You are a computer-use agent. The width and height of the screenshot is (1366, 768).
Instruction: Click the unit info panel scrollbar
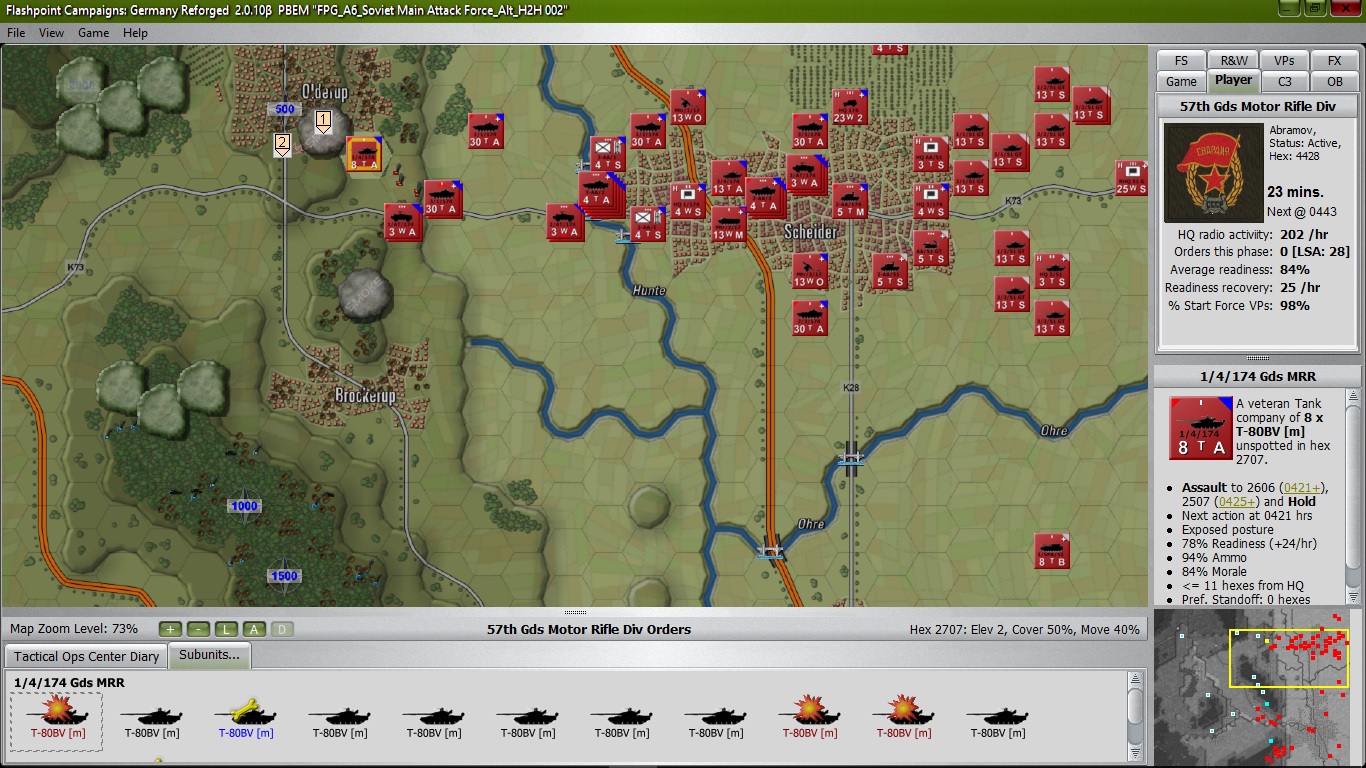1354,495
